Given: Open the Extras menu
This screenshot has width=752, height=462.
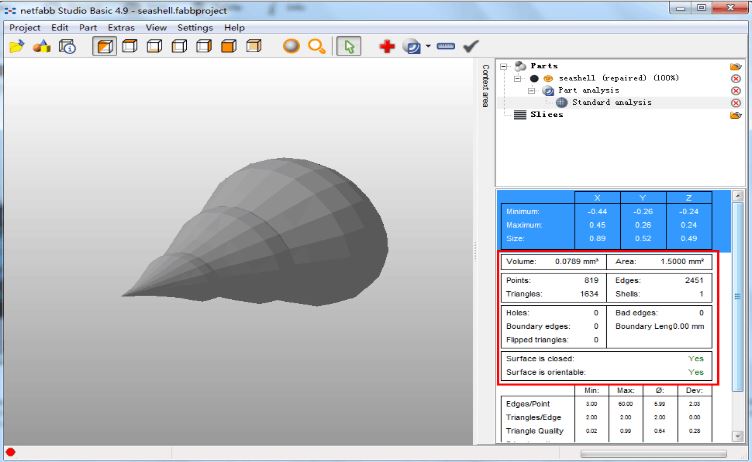Looking at the screenshot, I should pos(121,27).
